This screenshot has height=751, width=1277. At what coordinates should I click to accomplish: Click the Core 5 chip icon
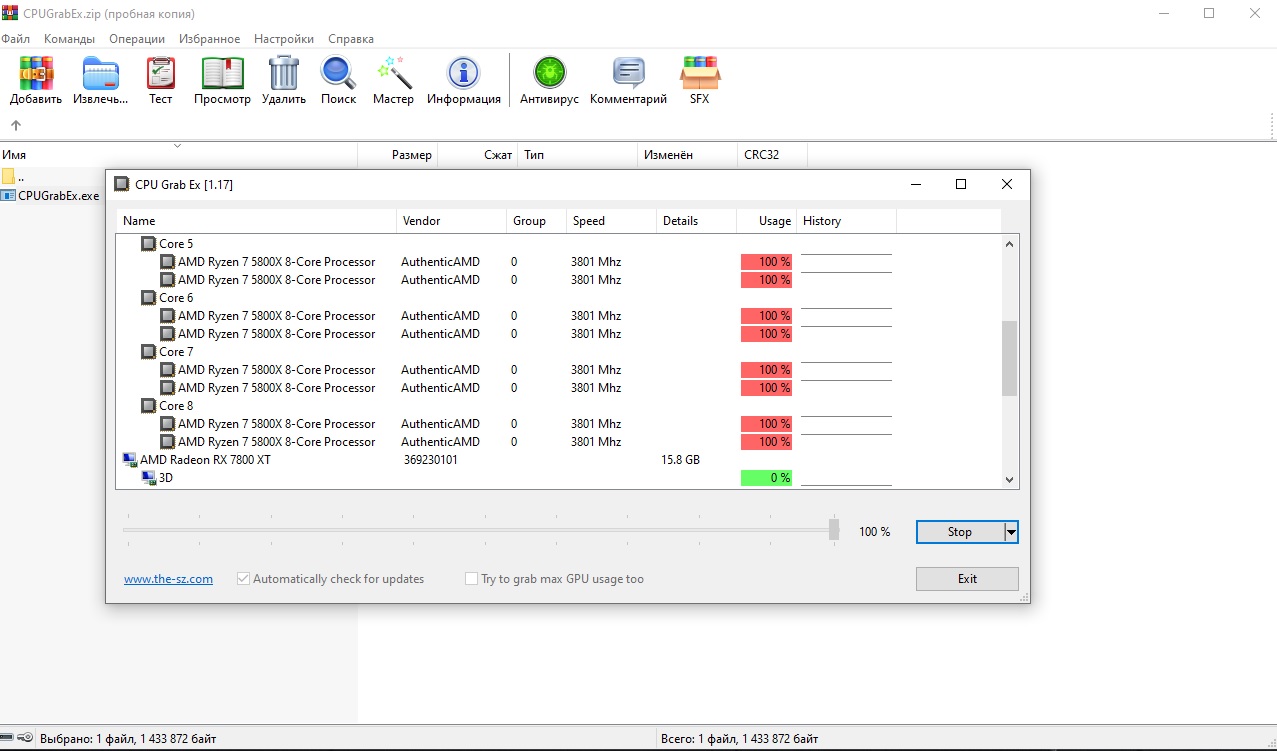click(x=148, y=244)
